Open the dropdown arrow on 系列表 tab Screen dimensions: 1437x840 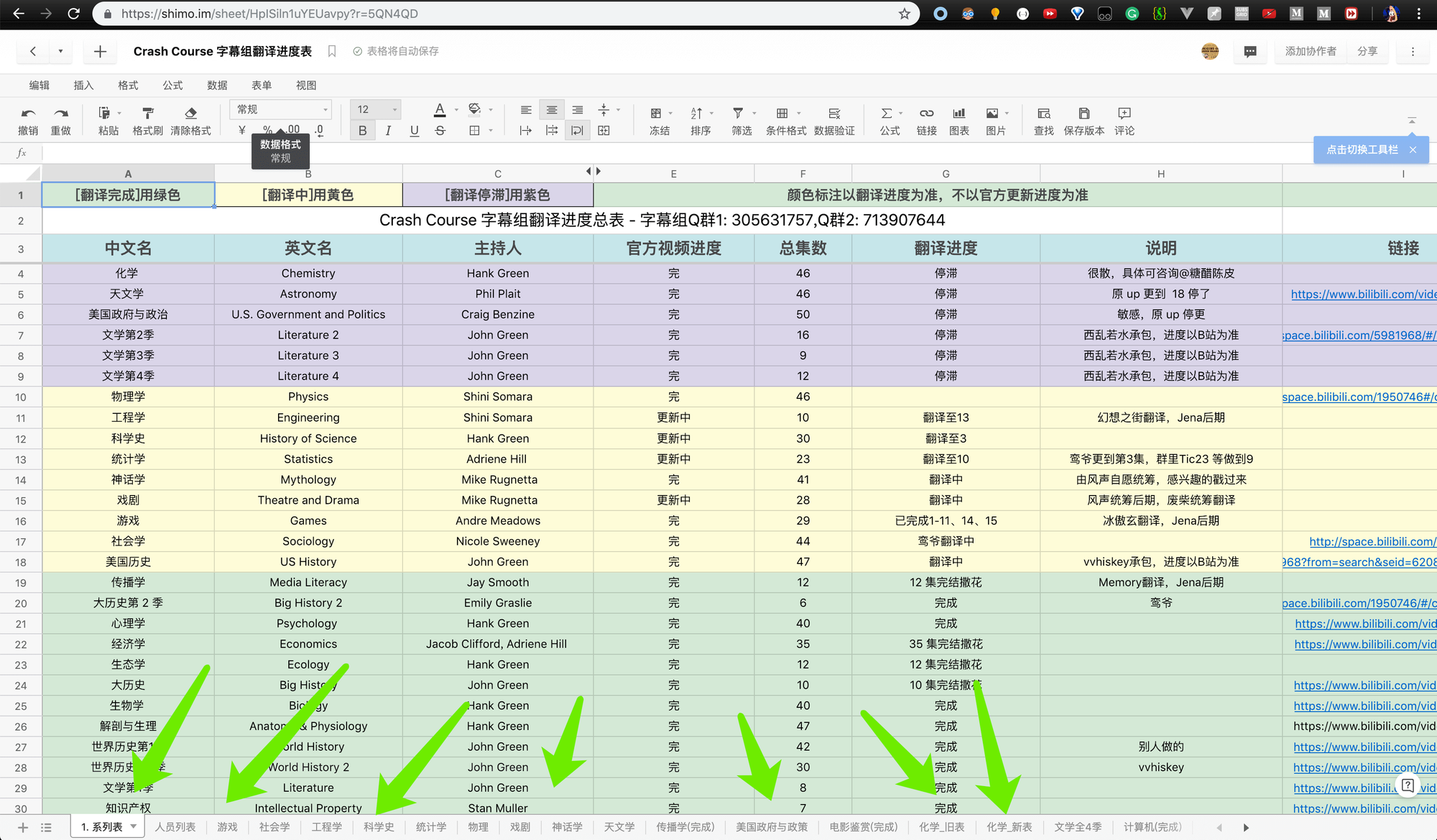coord(134,826)
